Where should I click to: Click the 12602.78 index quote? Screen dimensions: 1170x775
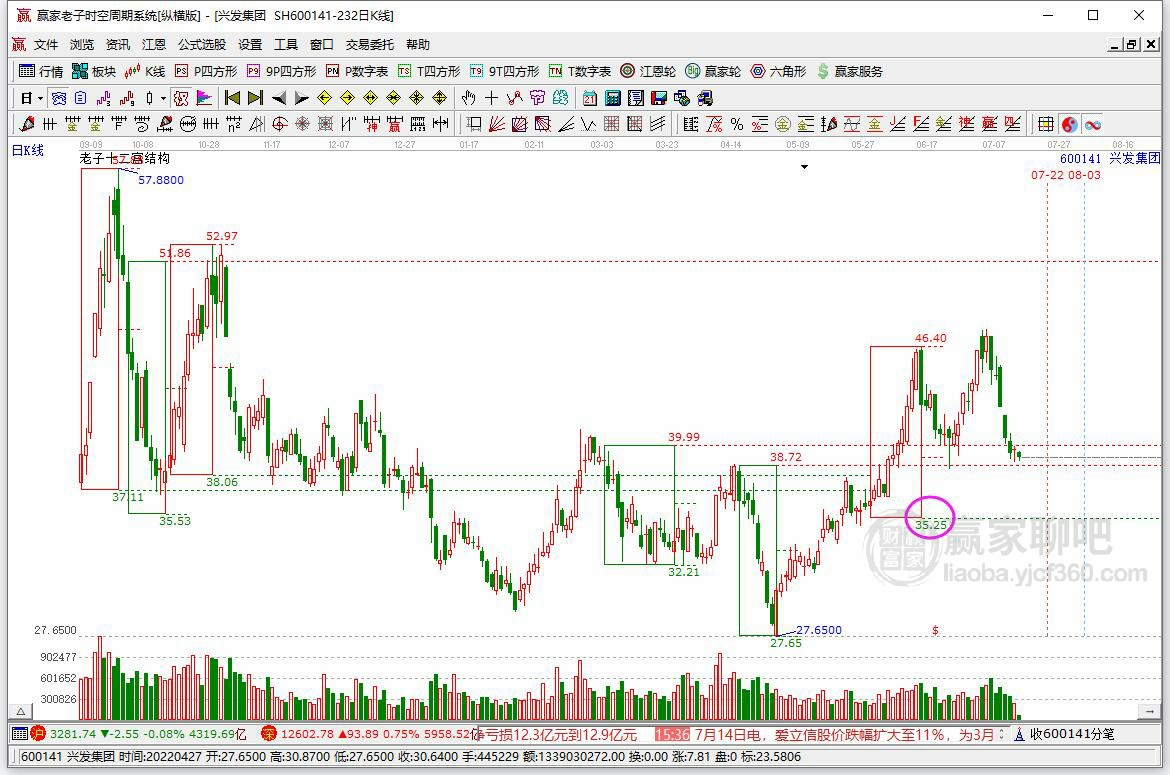pyautogui.click(x=307, y=734)
